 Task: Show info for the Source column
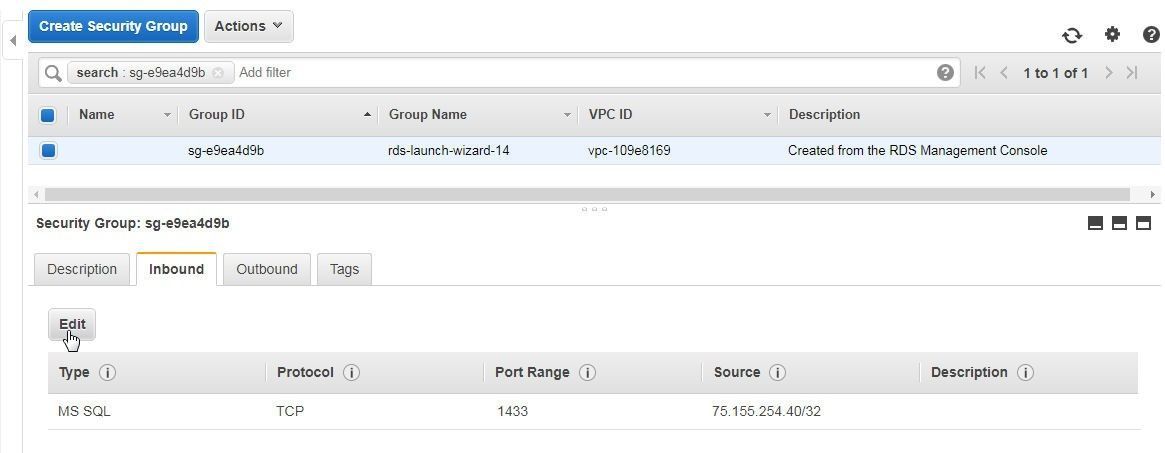click(x=777, y=373)
